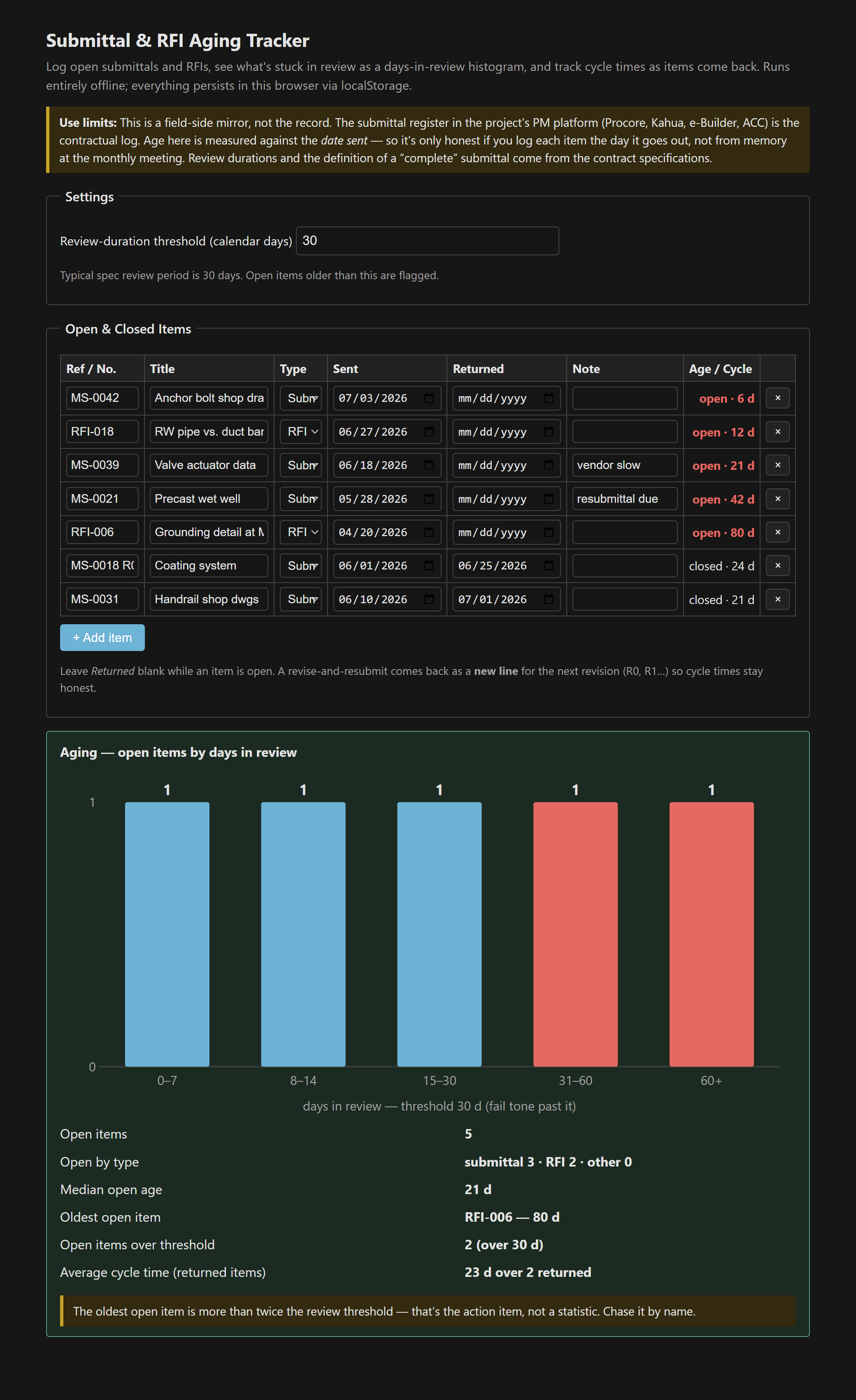Open Returned calendar picker in MS-0039 row
The width and height of the screenshot is (856, 1400).
click(549, 465)
